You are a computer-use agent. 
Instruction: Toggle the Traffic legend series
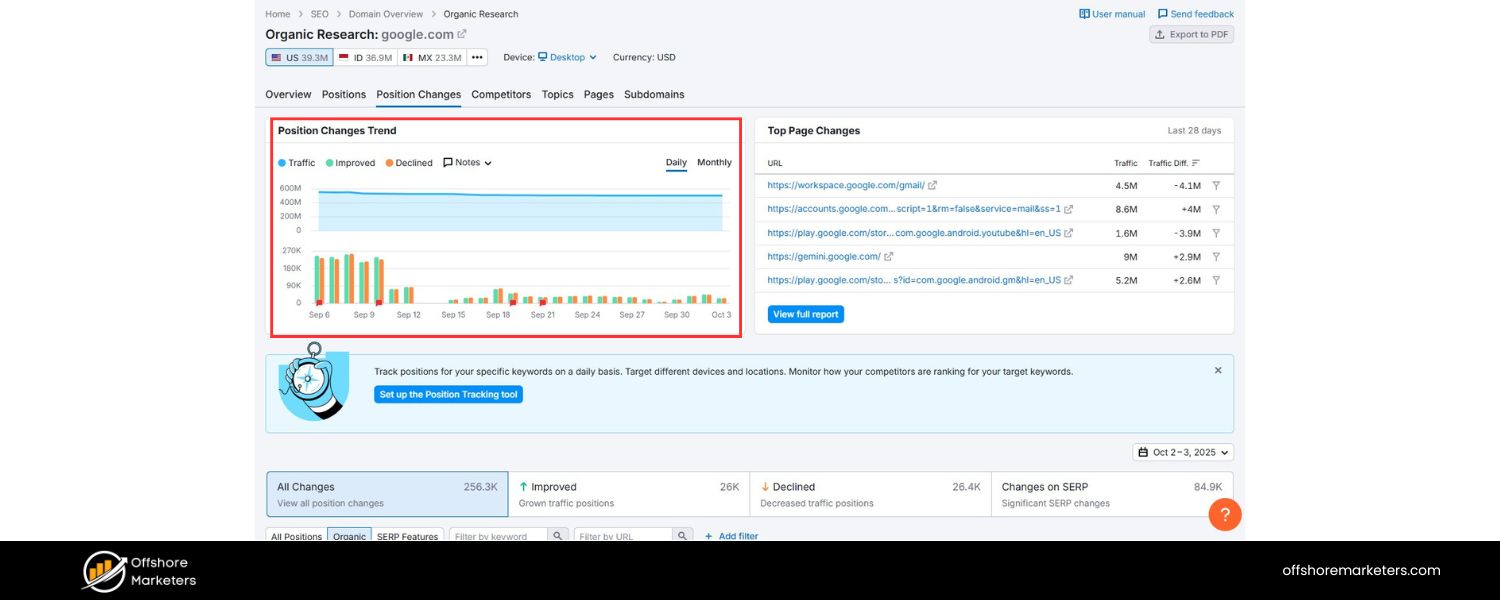296,163
